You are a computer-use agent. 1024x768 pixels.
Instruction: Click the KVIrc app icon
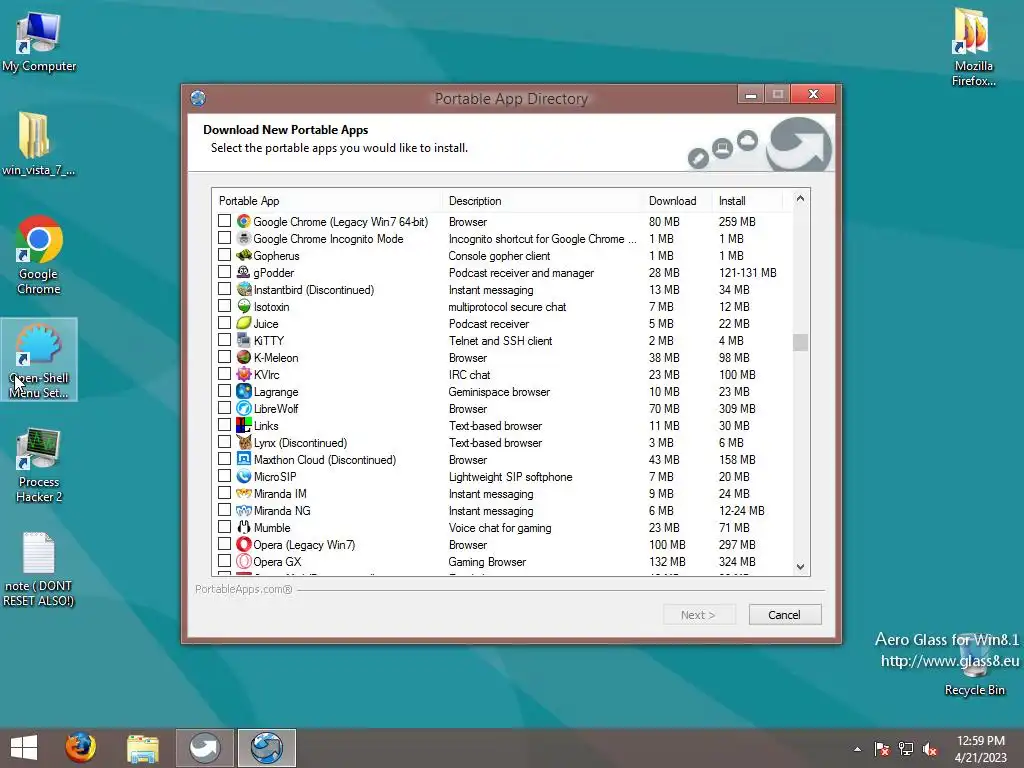pyautogui.click(x=244, y=374)
